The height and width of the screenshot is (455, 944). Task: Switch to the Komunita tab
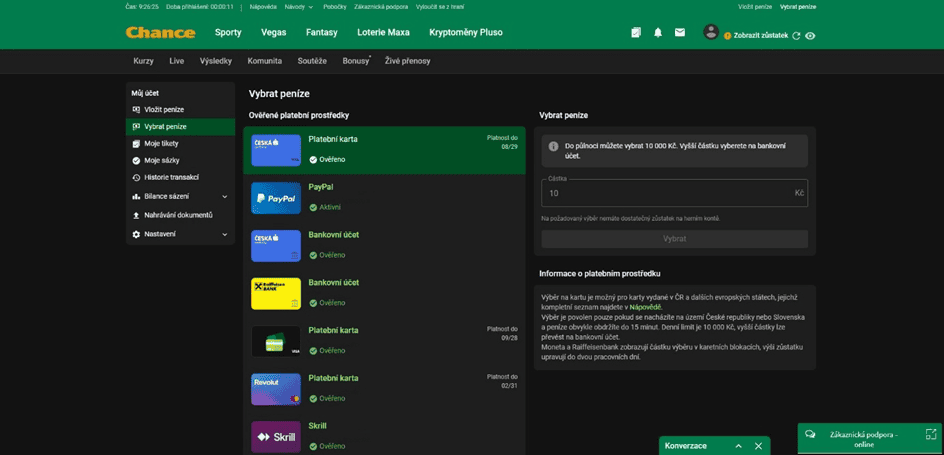click(264, 61)
